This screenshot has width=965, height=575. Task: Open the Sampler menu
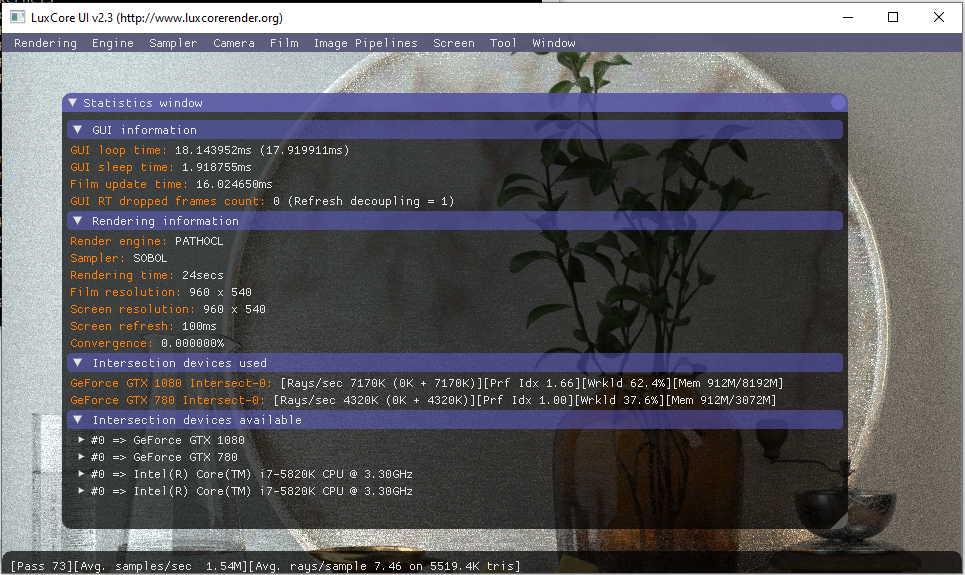click(173, 43)
